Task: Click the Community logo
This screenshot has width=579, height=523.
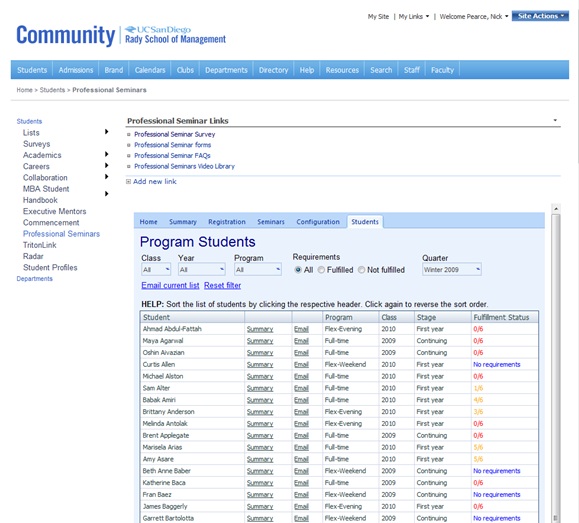Action: pos(65,35)
